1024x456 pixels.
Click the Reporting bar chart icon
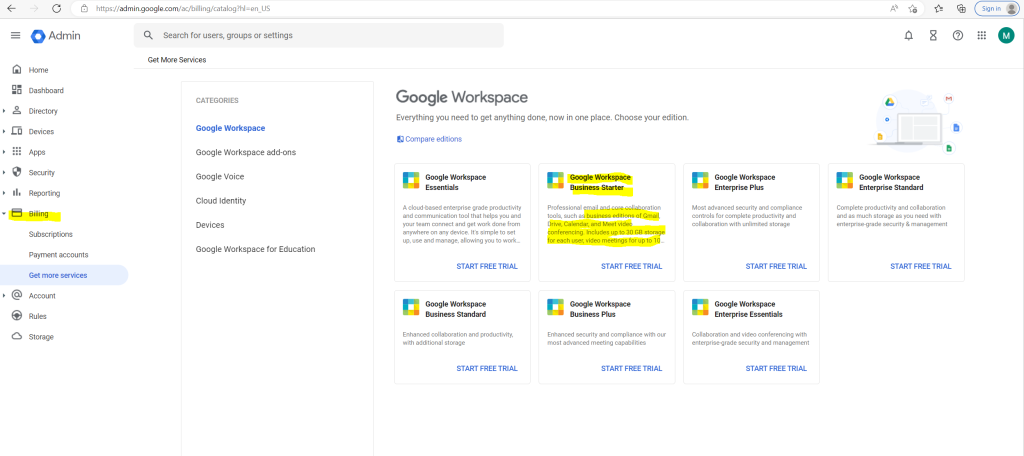click(17, 193)
